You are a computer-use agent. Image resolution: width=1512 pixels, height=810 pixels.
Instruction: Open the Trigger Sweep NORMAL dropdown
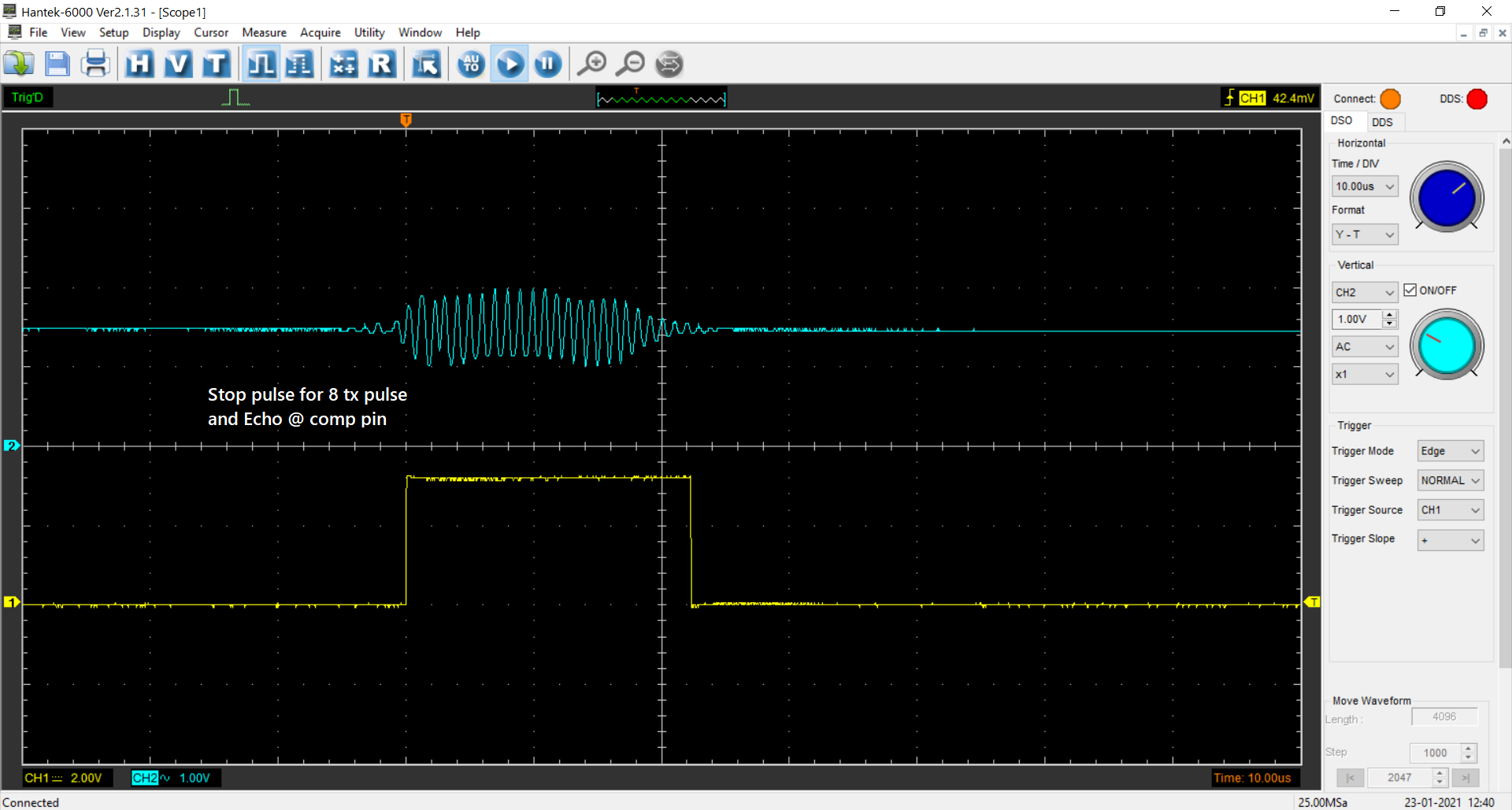coord(1451,480)
